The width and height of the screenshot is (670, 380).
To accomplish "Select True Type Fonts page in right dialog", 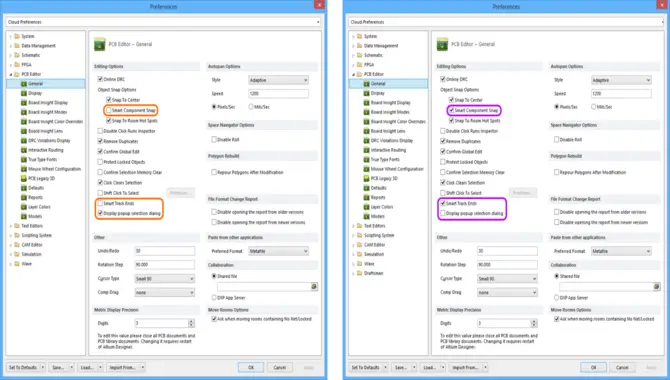I will pos(385,159).
